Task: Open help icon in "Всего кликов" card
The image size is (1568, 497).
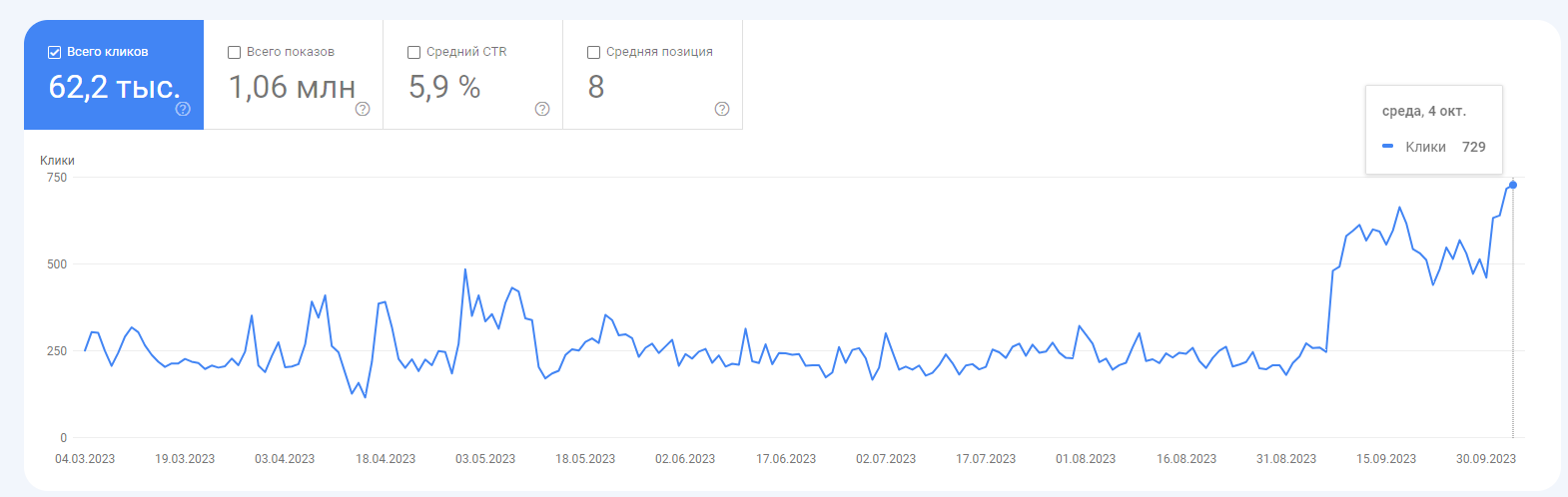Action: click(x=183, y=109)
